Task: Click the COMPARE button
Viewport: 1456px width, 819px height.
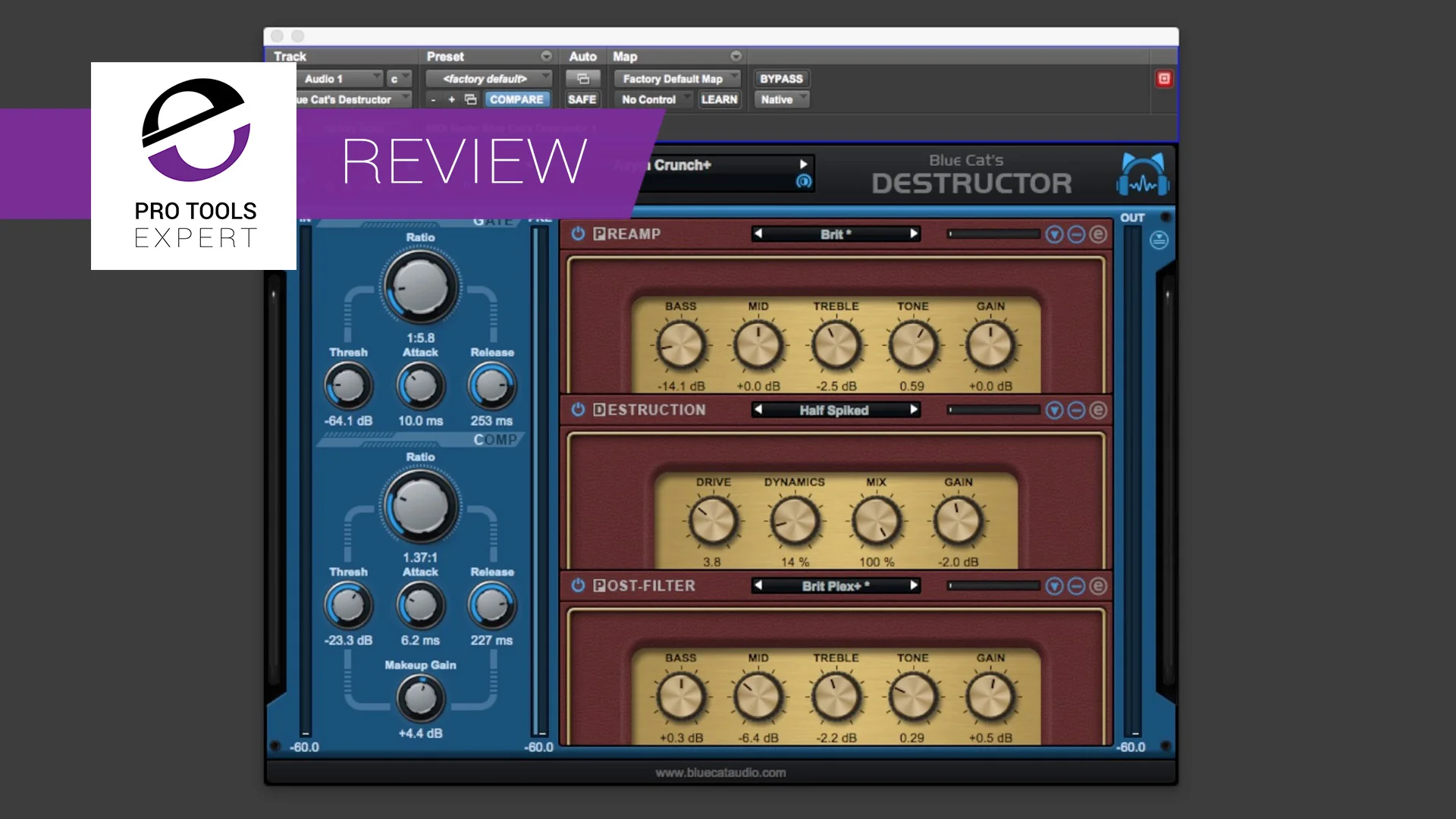Action: click(518, 99)
